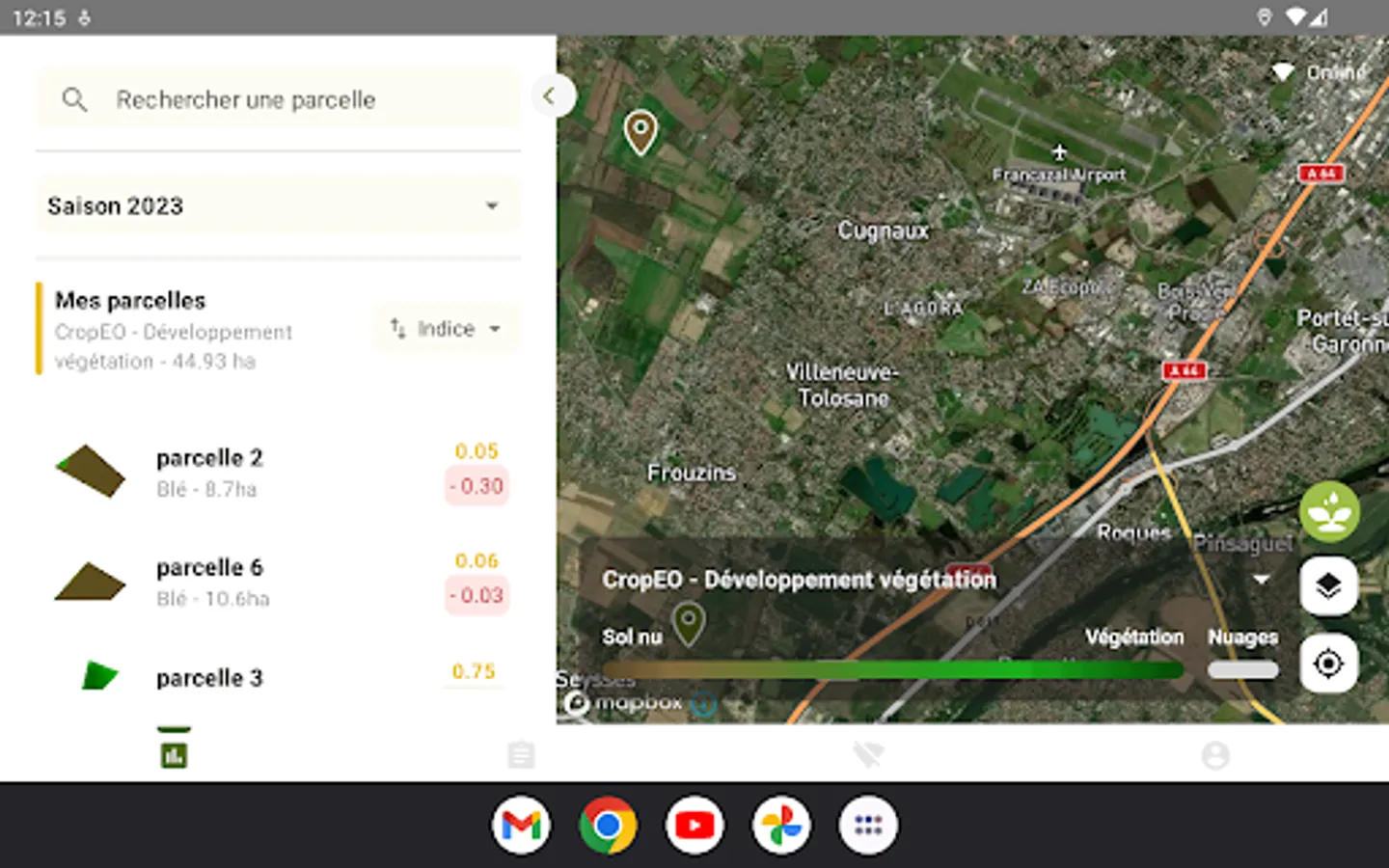Click parcelle 6 field shape thumbnail
Screen dimensions: 1389x868
pyautogui.click(x=91, y=582)
